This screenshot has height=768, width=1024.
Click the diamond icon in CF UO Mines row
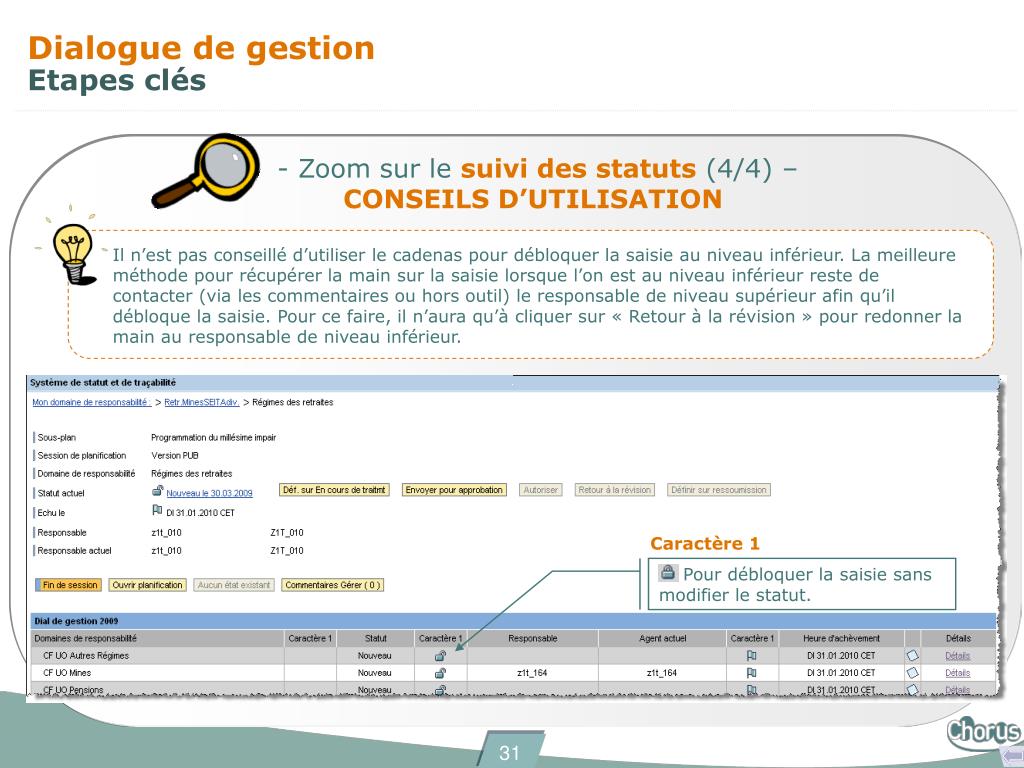tap(912, 672)
